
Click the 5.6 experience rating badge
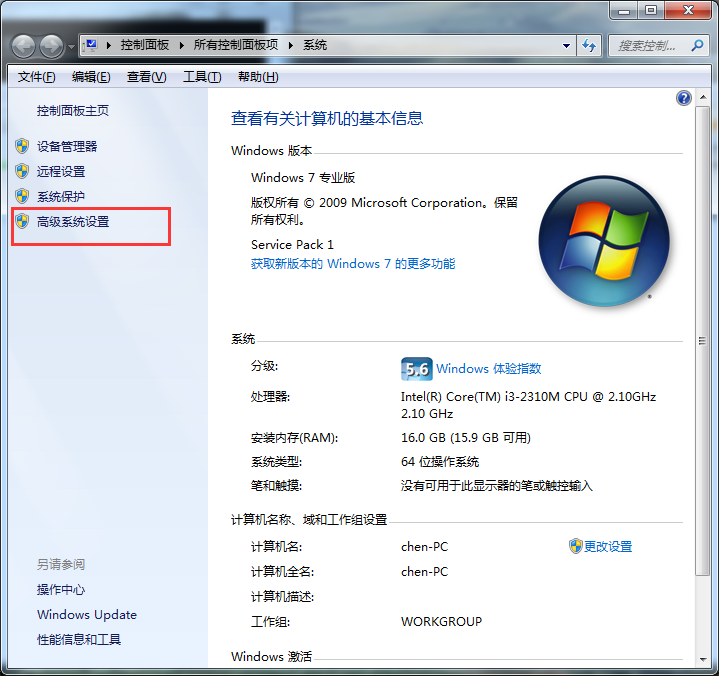pos(416,369)
